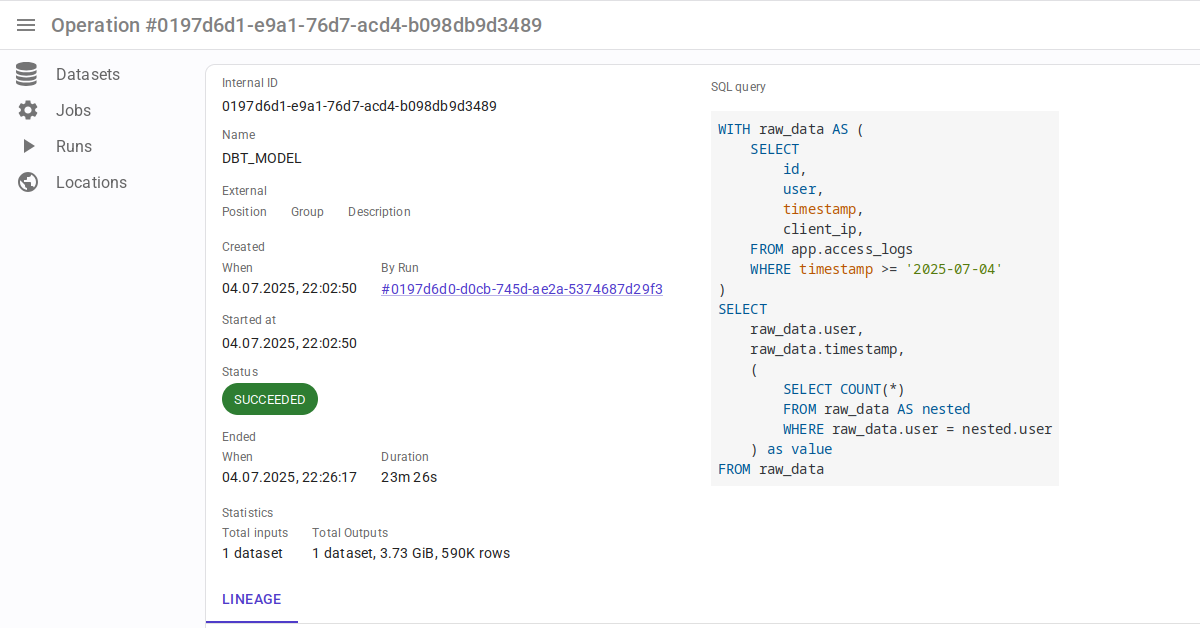Click the '1 dataset' total inputs value
Screen dimensions: 1200x628
click(x=252, y=553)
